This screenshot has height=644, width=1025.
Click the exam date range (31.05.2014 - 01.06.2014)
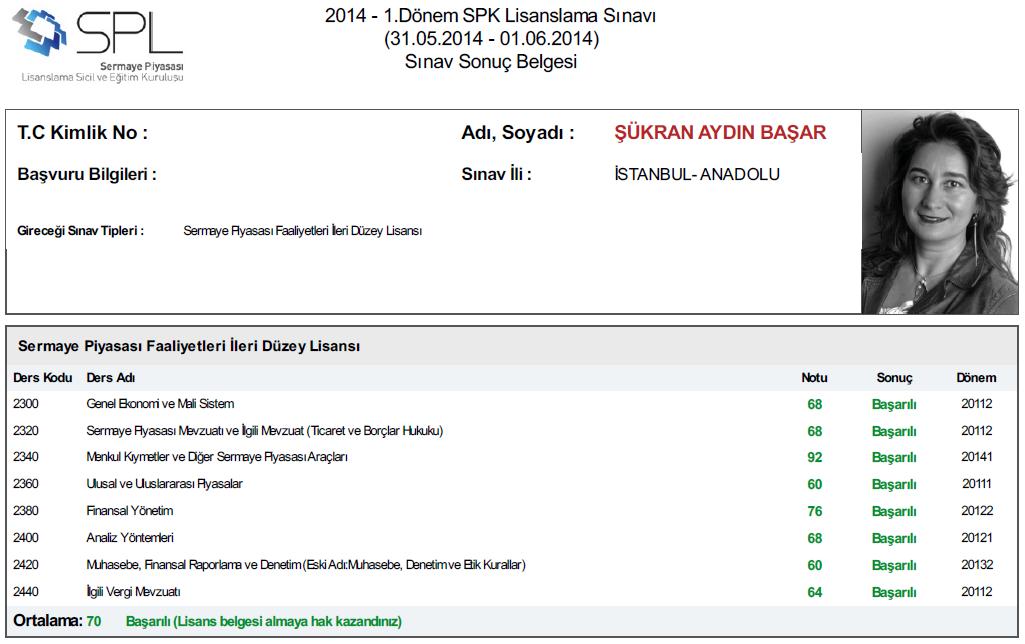coord(491,39)
